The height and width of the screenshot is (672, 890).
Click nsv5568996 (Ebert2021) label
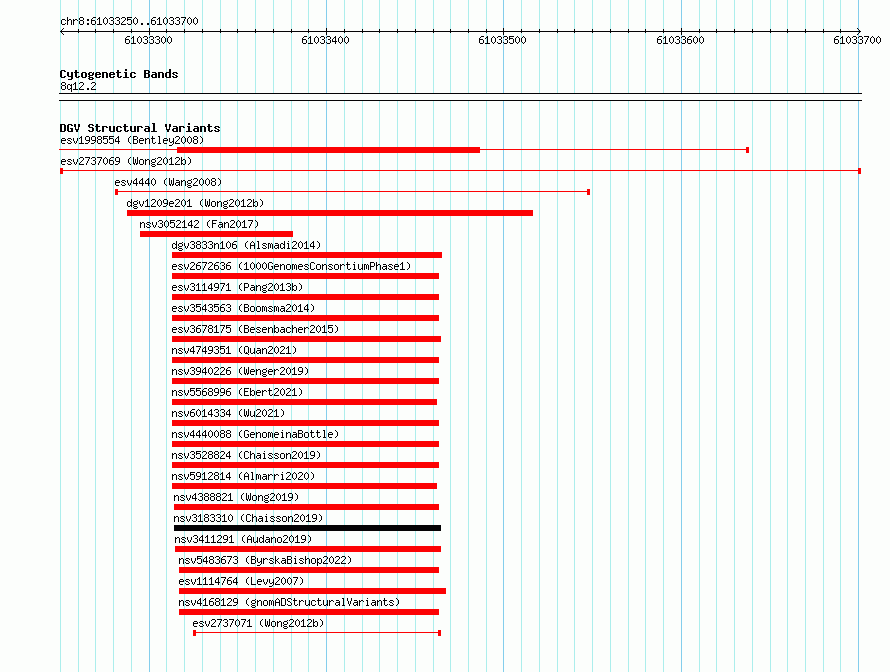point(237,392)
